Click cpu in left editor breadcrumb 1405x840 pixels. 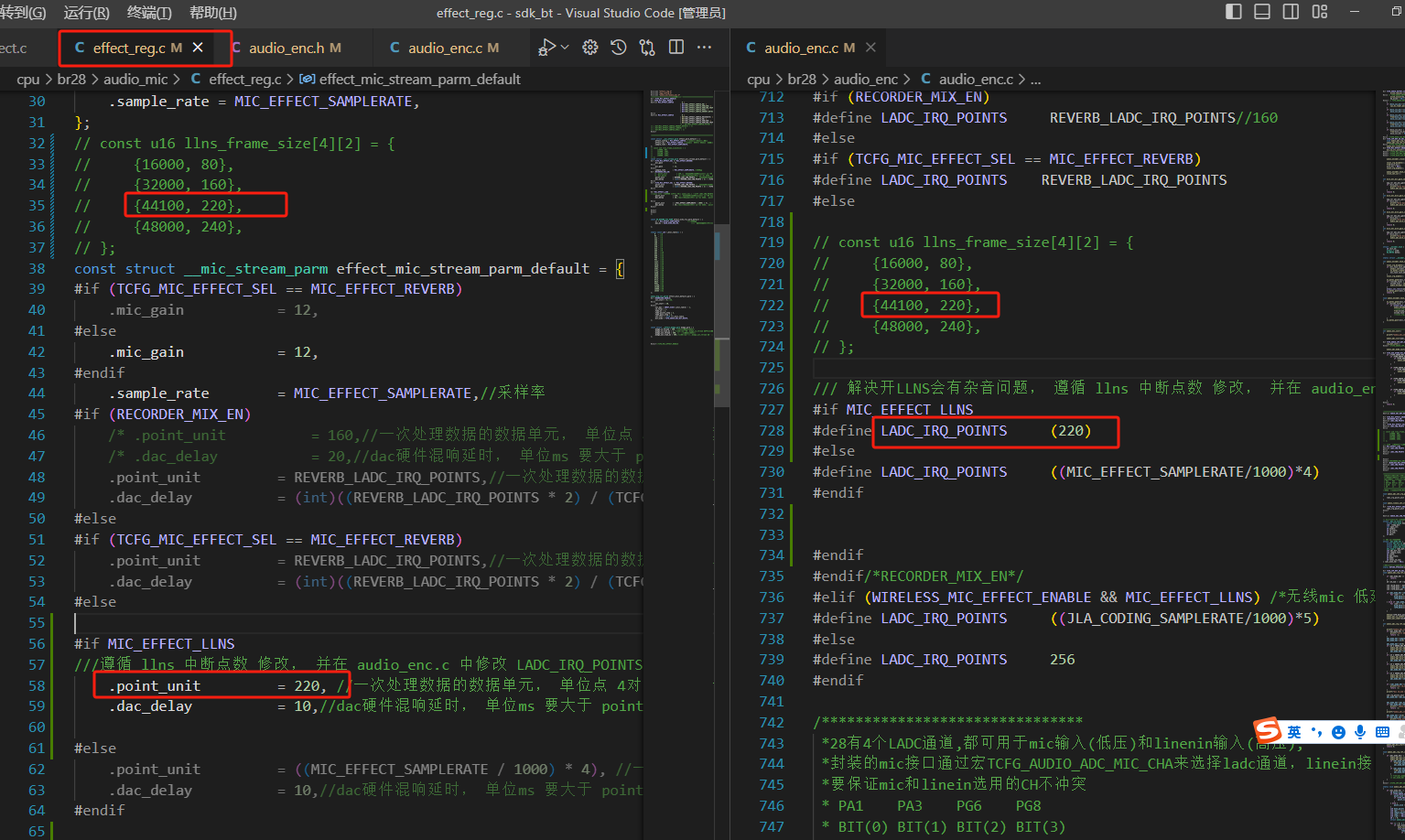[27, 80]
